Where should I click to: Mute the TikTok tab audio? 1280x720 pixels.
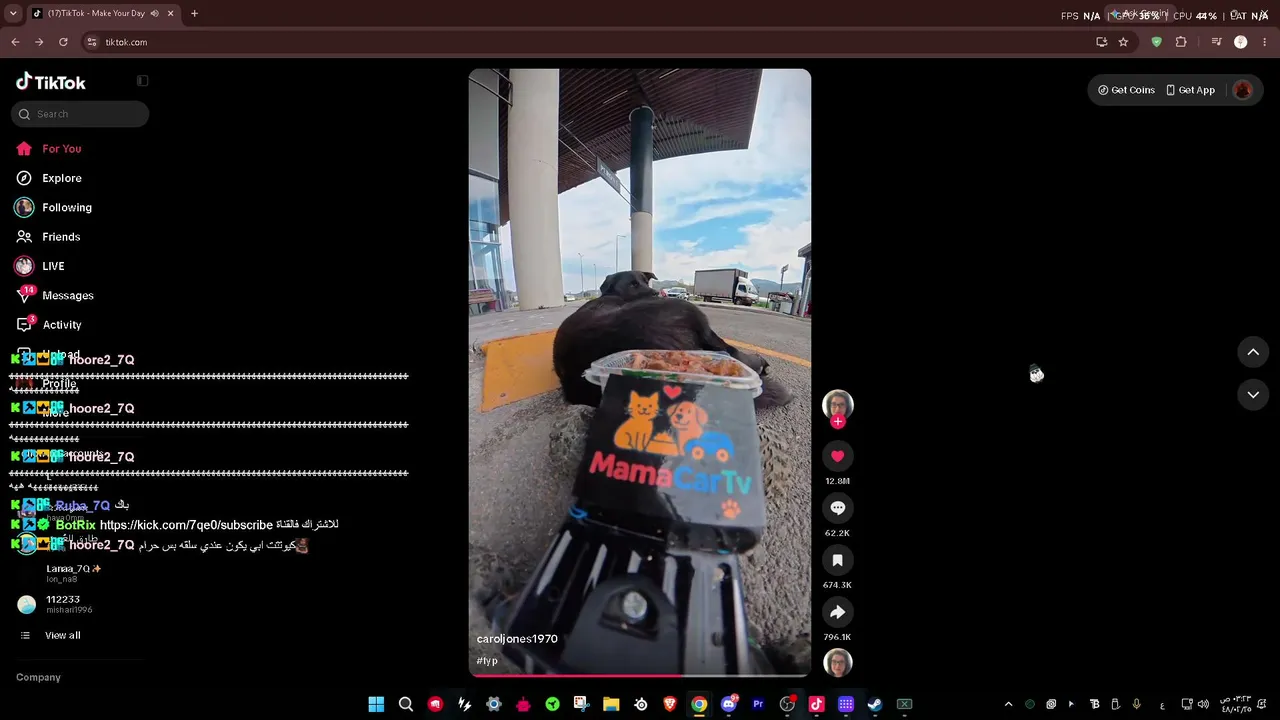point(155,14)
